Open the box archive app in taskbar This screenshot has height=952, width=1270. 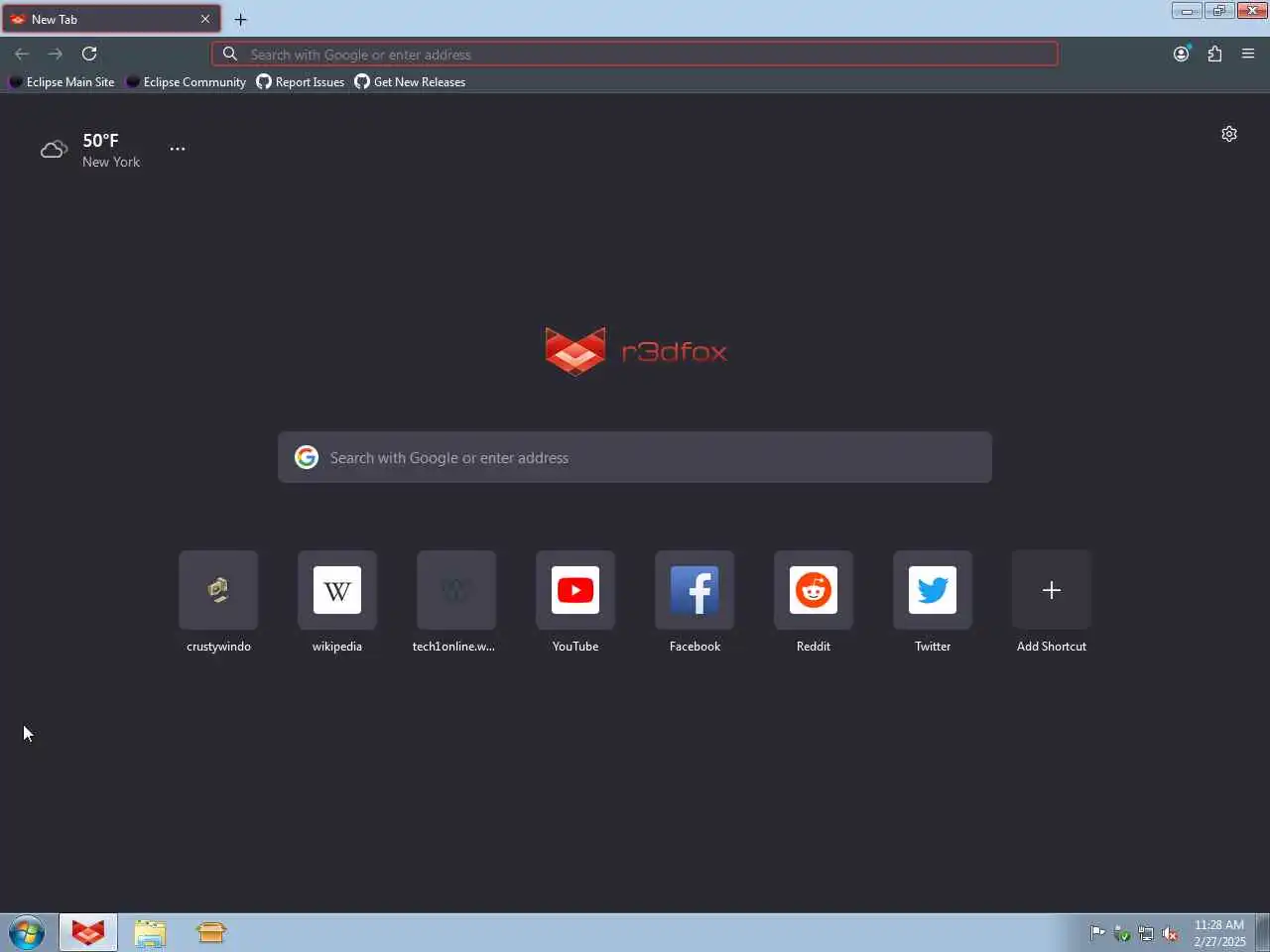(x=211, y=933)
